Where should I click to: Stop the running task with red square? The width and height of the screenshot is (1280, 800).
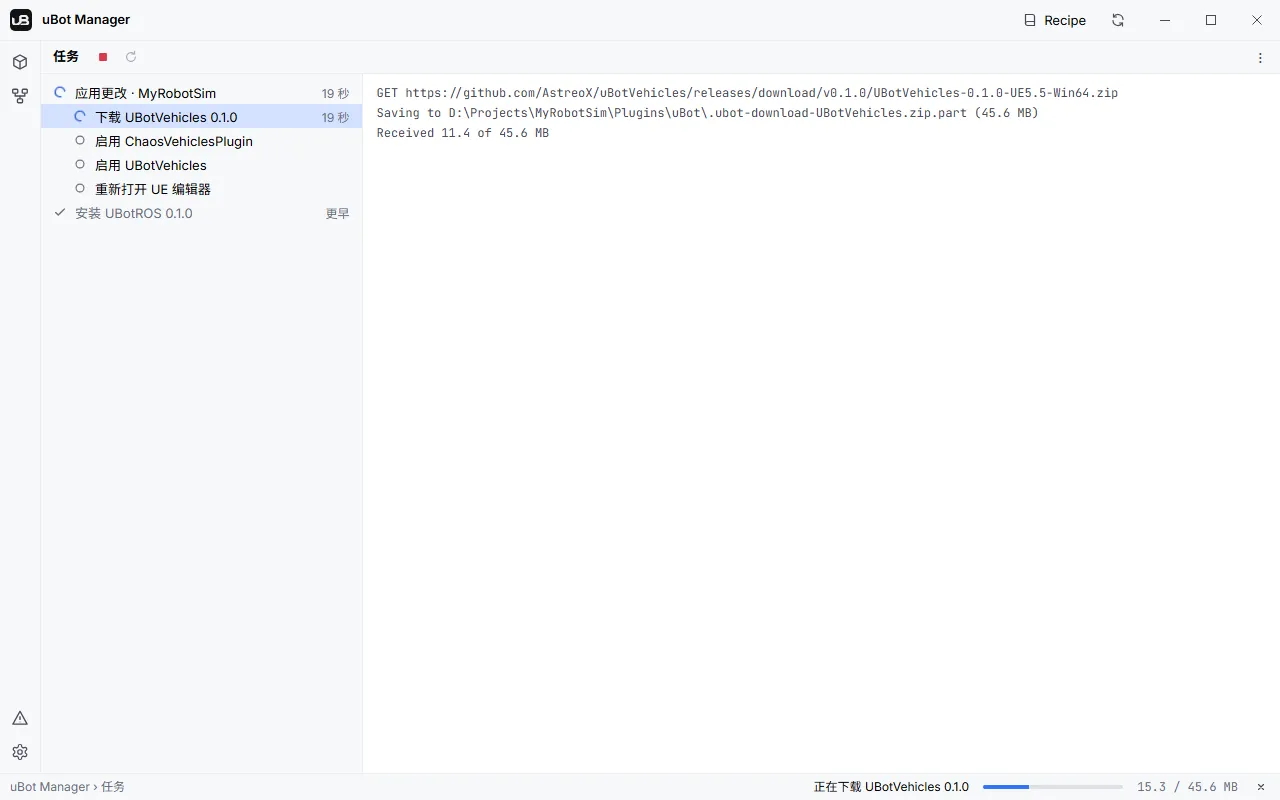pos(103,57)
